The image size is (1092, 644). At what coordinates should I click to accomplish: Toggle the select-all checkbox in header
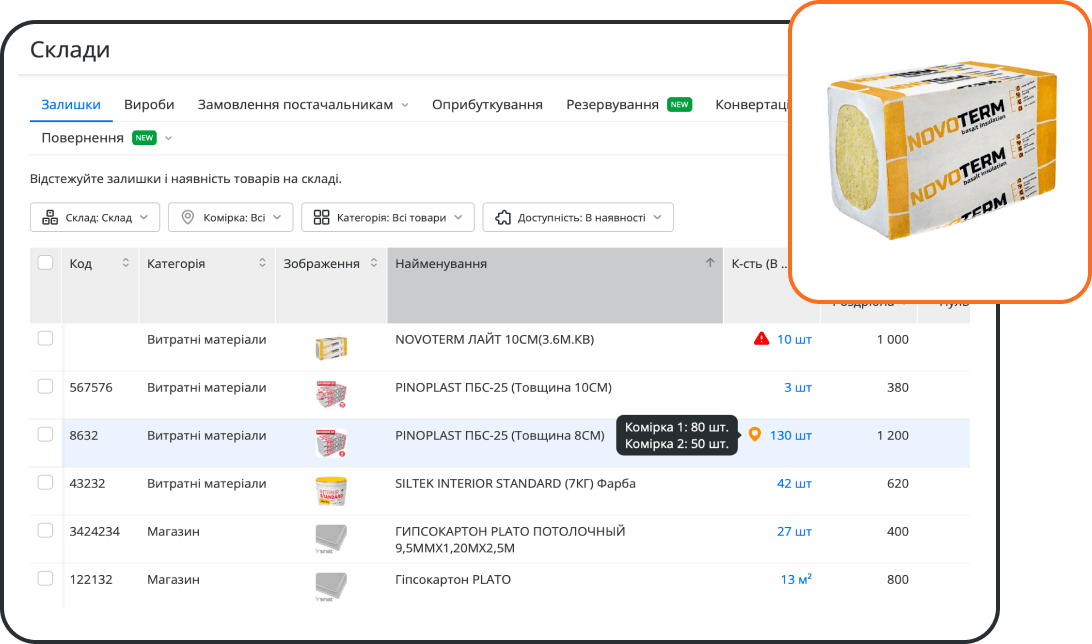click(x=45, y=263)
